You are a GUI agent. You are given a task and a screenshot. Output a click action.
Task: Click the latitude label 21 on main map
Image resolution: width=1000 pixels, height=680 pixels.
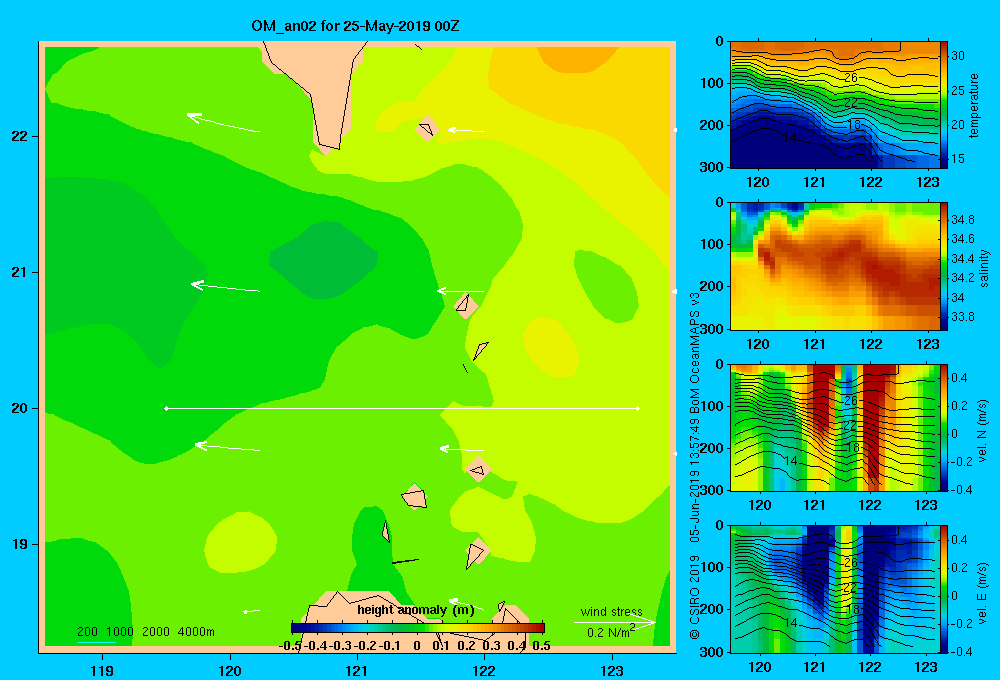(20, 272)
